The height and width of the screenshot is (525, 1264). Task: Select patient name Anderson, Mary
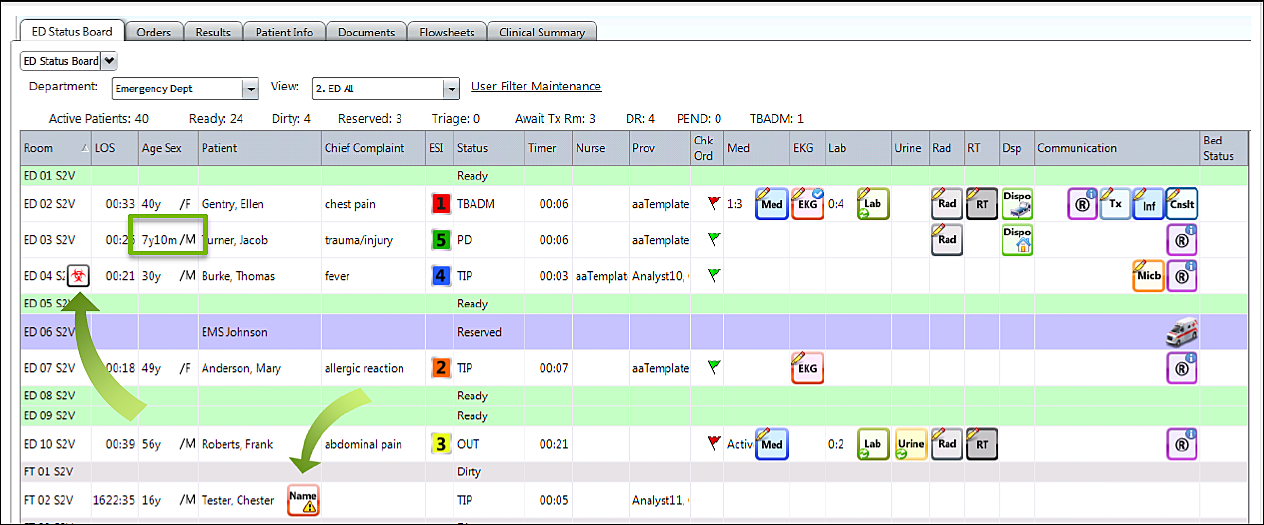click(x=241, y=368)
